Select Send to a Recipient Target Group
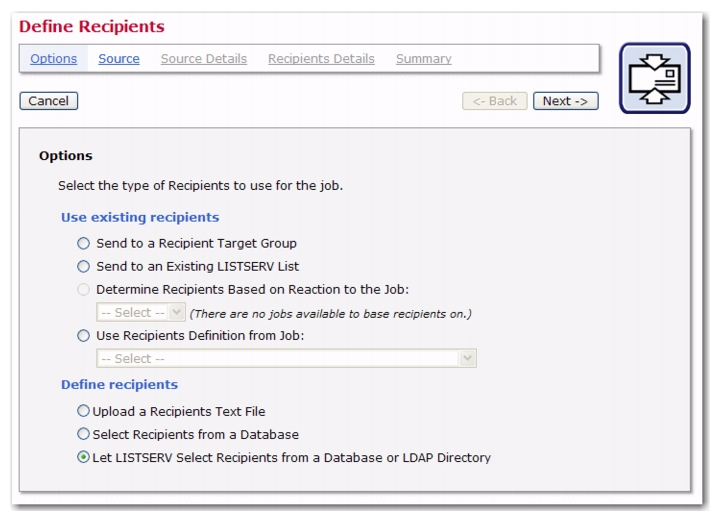The height and width of the screenshot is (527, 720). pyautogui.click(x=83, y=243)
